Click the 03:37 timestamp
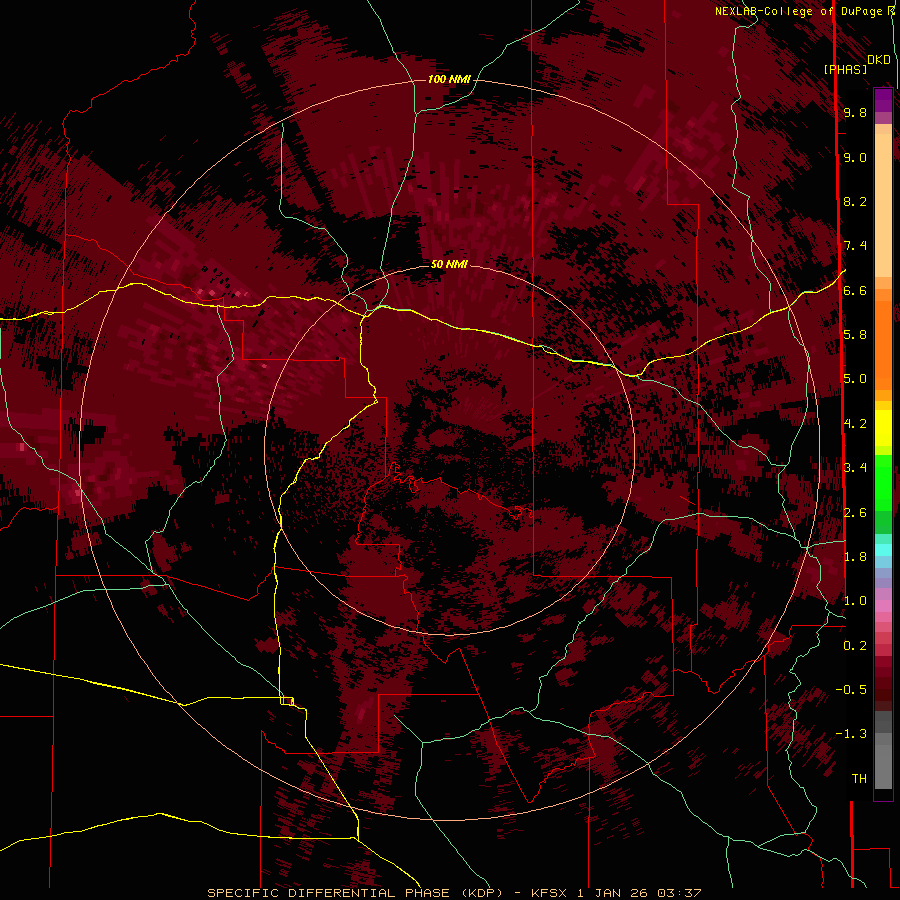900x900 pixels. click(679, 893)
